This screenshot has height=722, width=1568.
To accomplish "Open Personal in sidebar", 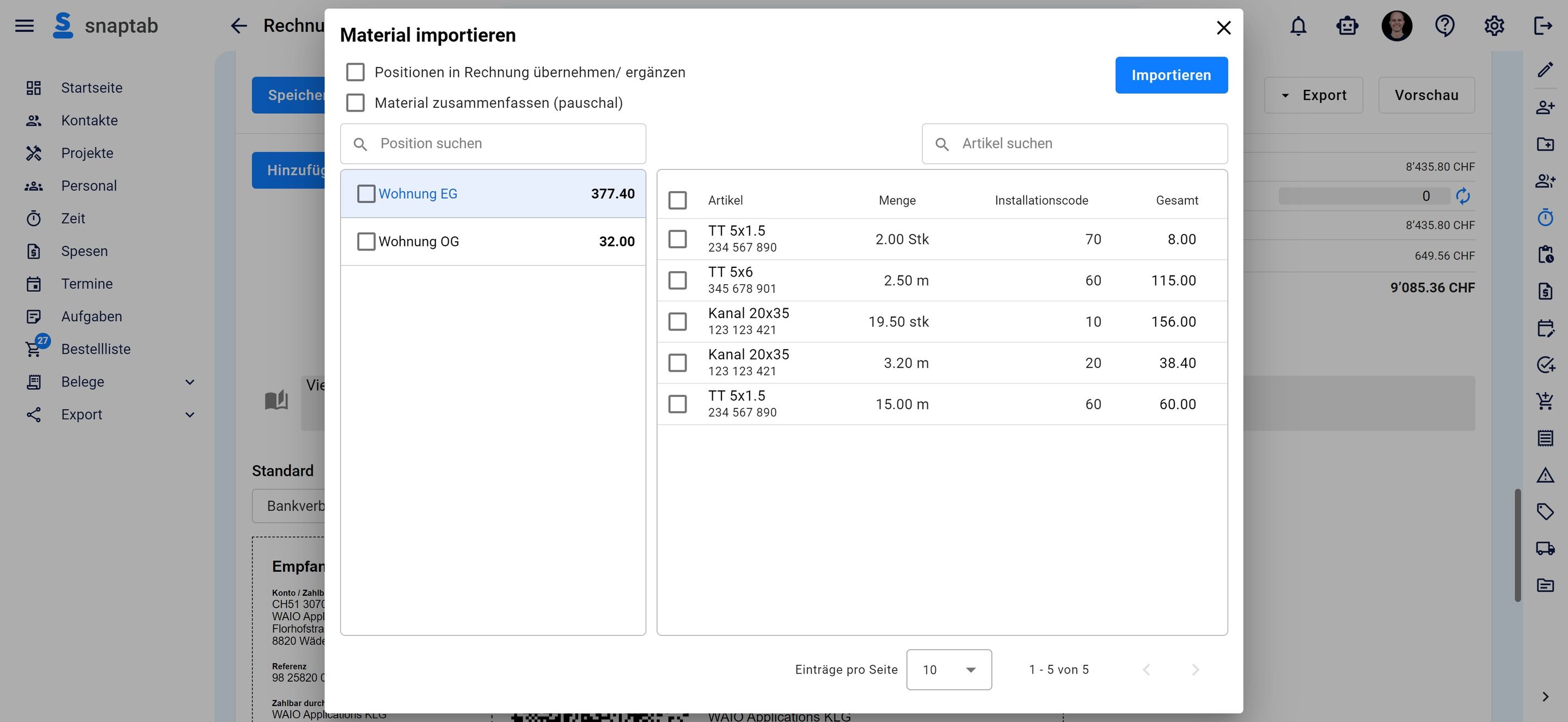I will (89, 186).
